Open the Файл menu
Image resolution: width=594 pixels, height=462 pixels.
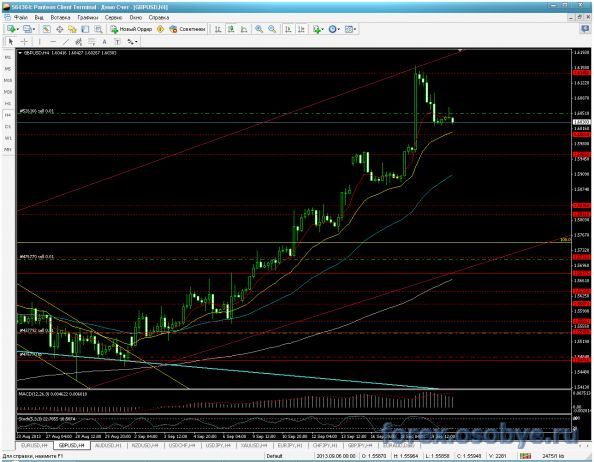[x=20, y=17]
